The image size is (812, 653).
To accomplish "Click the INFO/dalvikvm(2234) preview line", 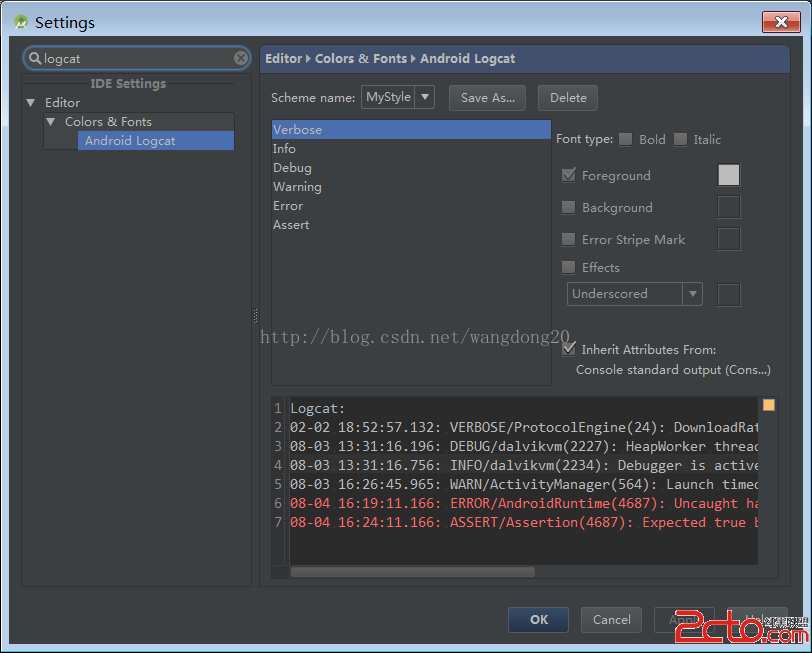I will coord(524,465).
